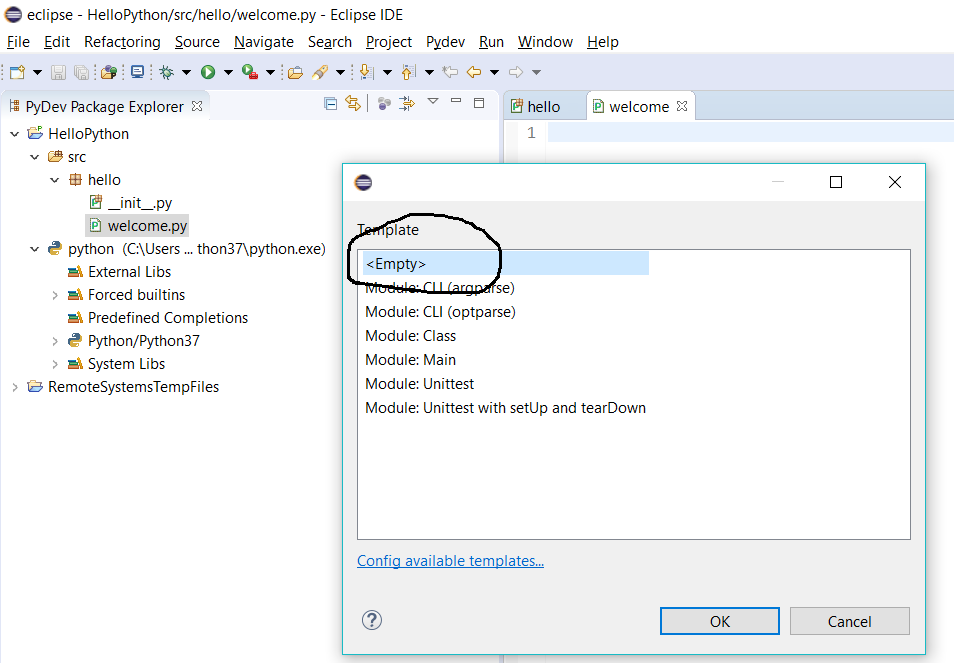The image size is (954, 663).
Task: Collapse the src folder node
Action: [x=35, y=157]
